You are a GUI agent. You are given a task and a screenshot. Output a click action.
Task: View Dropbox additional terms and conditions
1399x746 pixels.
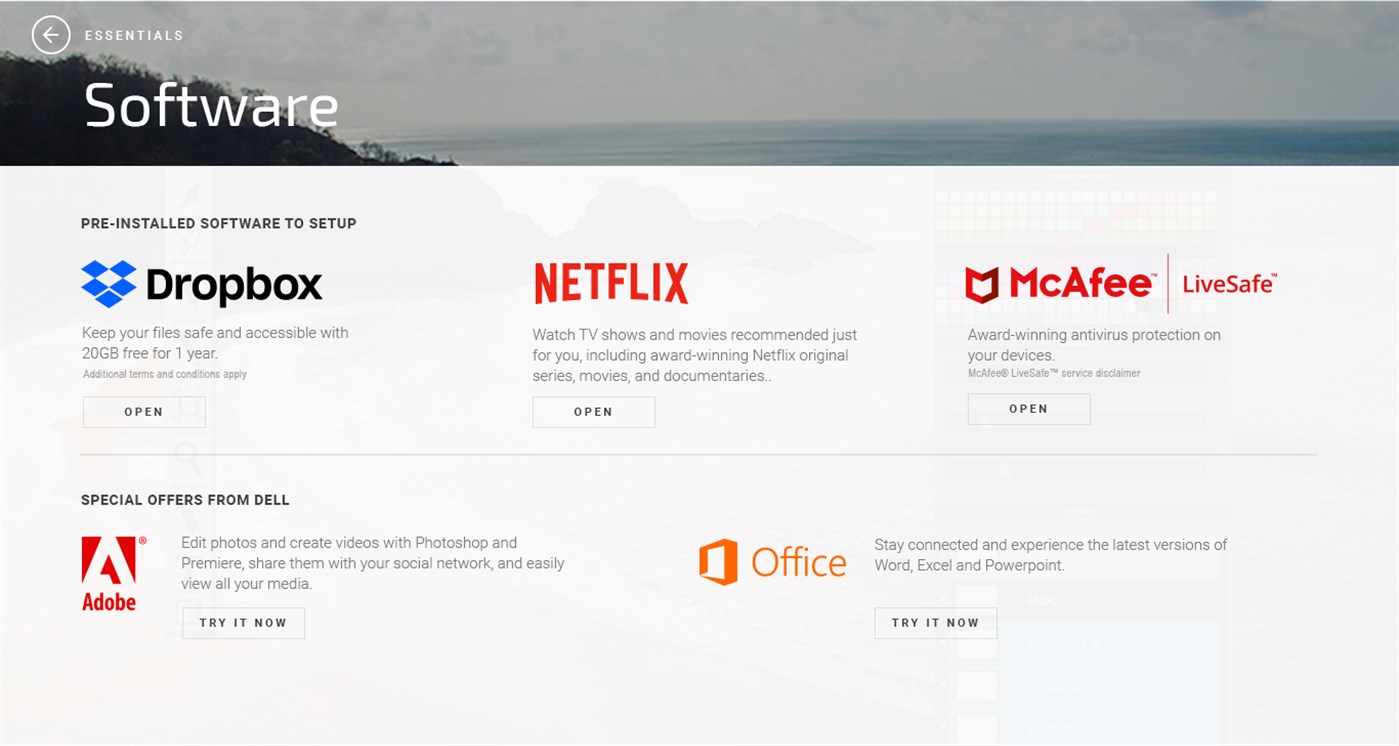click(164, 373)
